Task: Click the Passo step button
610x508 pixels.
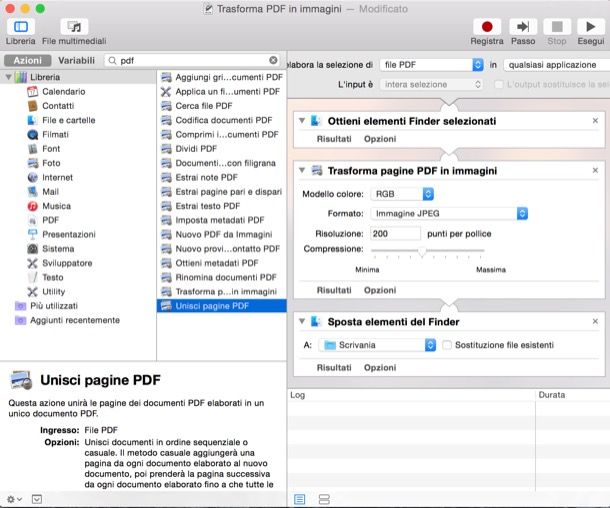Action: point(523,26)
